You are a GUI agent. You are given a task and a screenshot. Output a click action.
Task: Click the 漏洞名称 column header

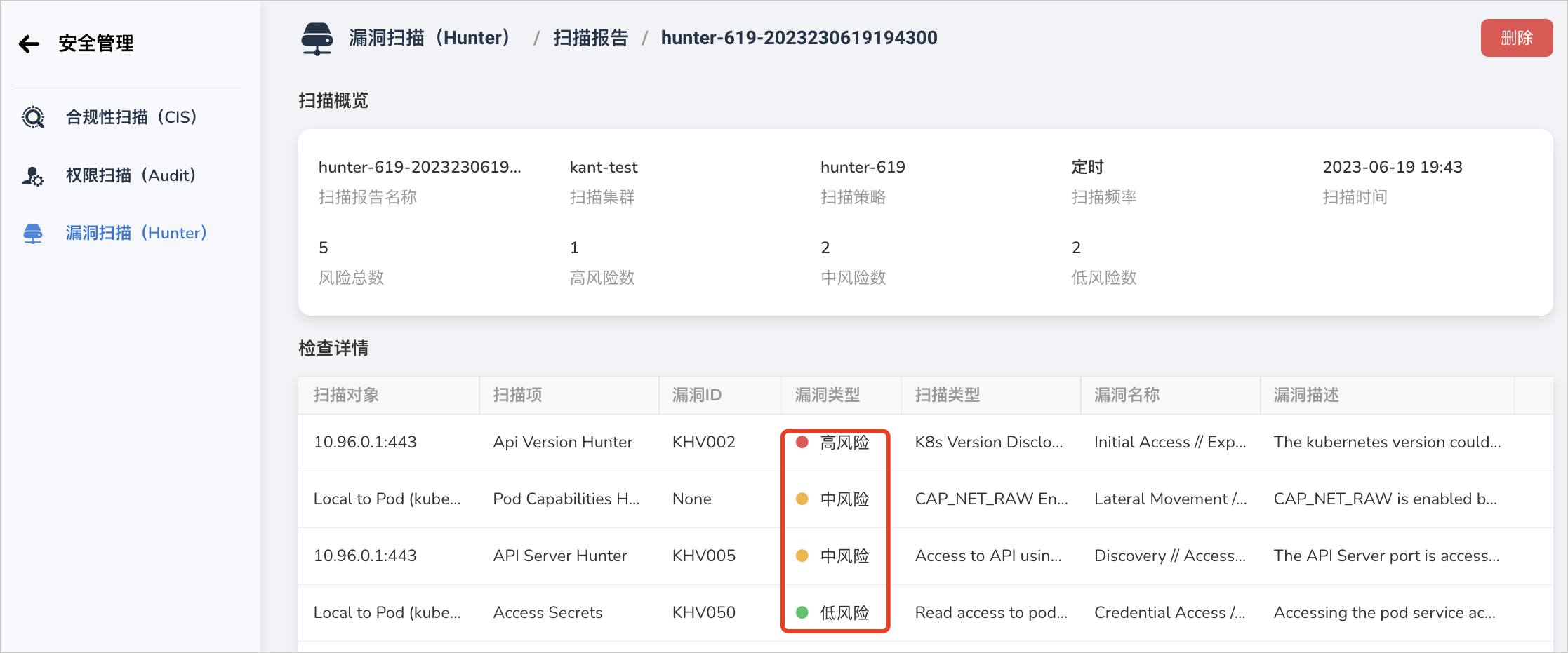click(x=1127, y=395)
